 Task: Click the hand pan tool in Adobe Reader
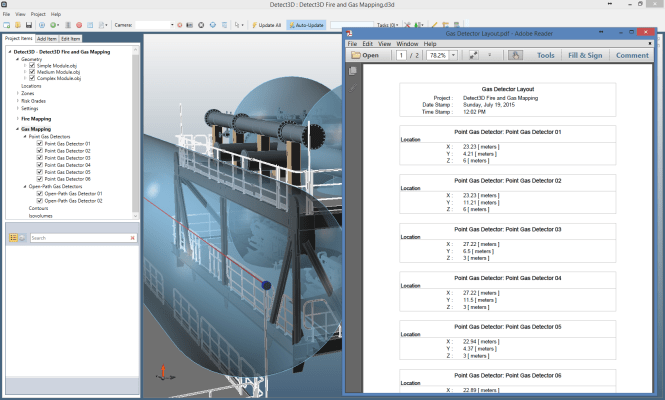[x=515, y=56]
